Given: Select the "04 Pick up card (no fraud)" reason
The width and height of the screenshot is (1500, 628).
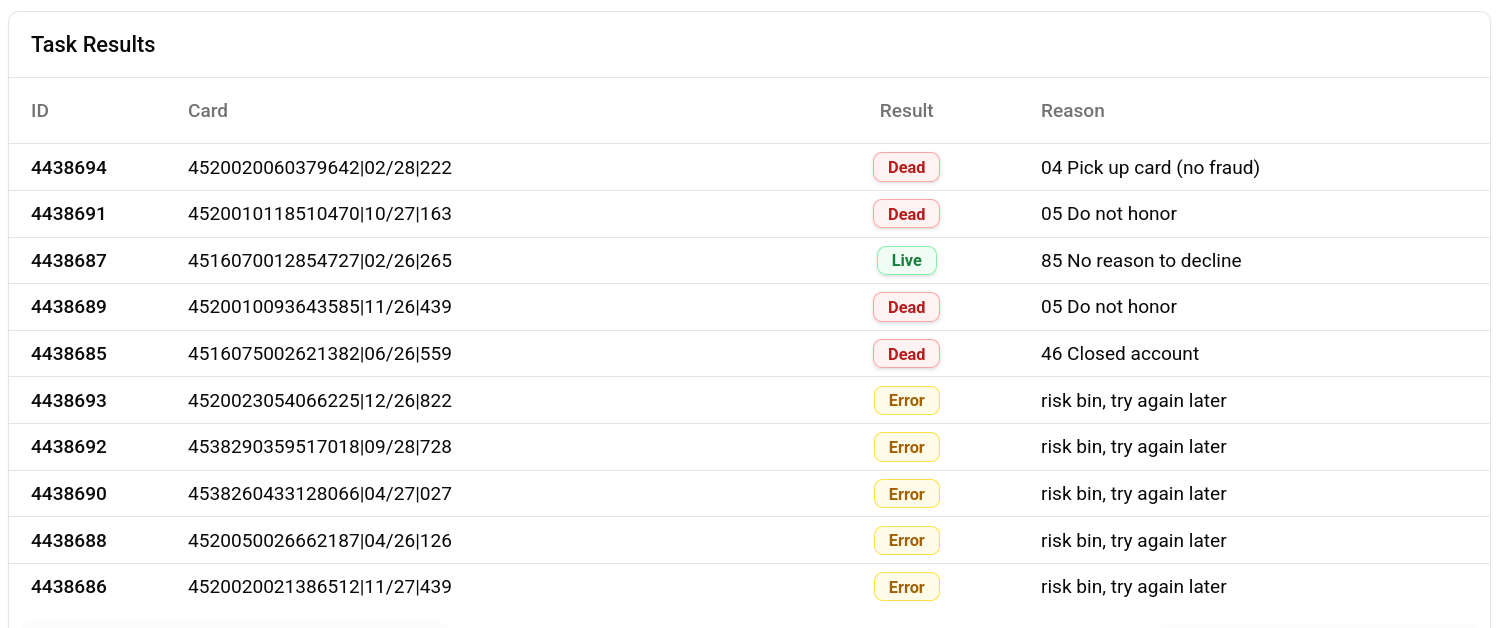Looking at the screenshot, I should click(1150, 167).
